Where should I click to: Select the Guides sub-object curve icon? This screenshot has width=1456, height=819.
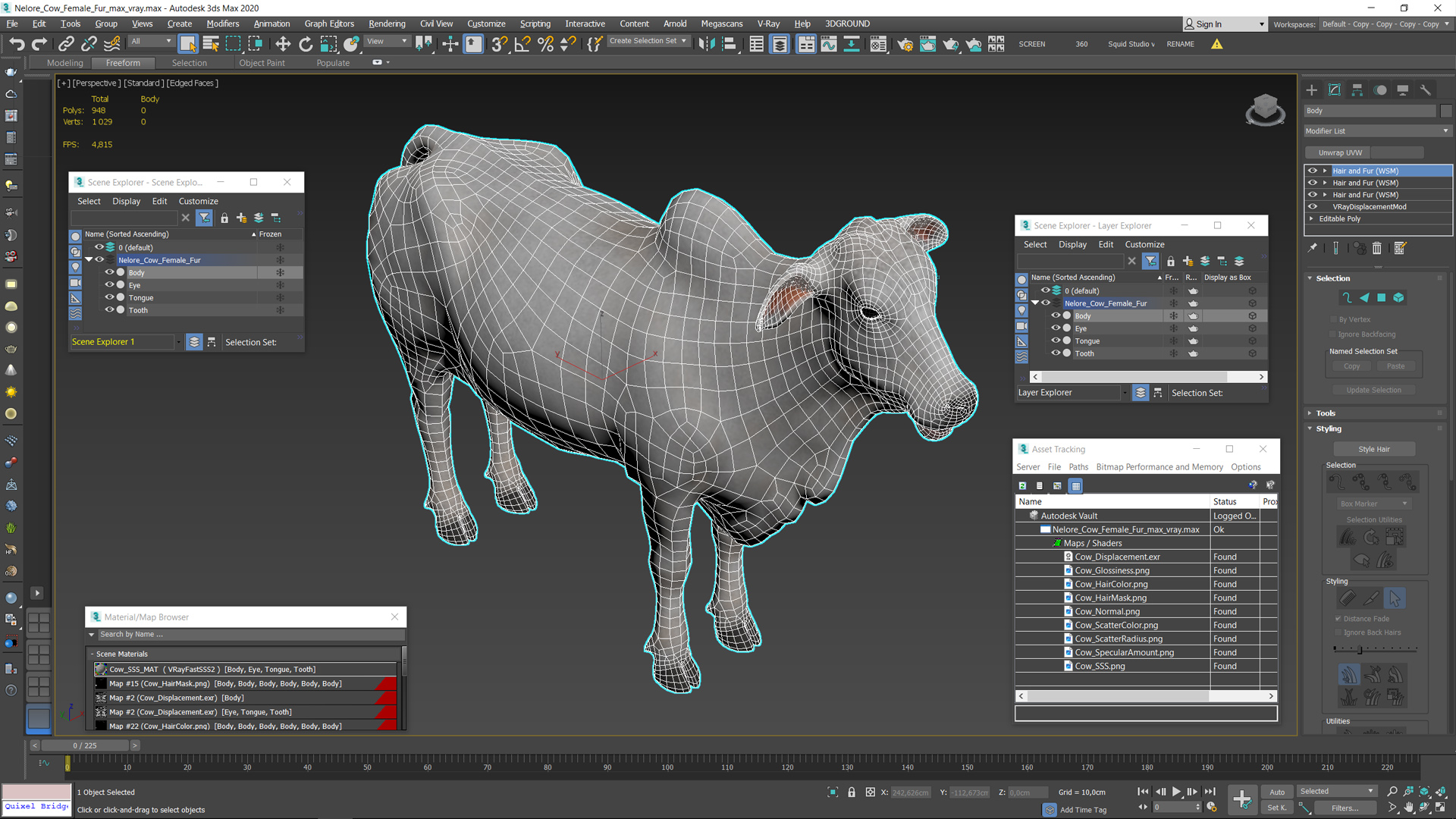[1347, 298]
